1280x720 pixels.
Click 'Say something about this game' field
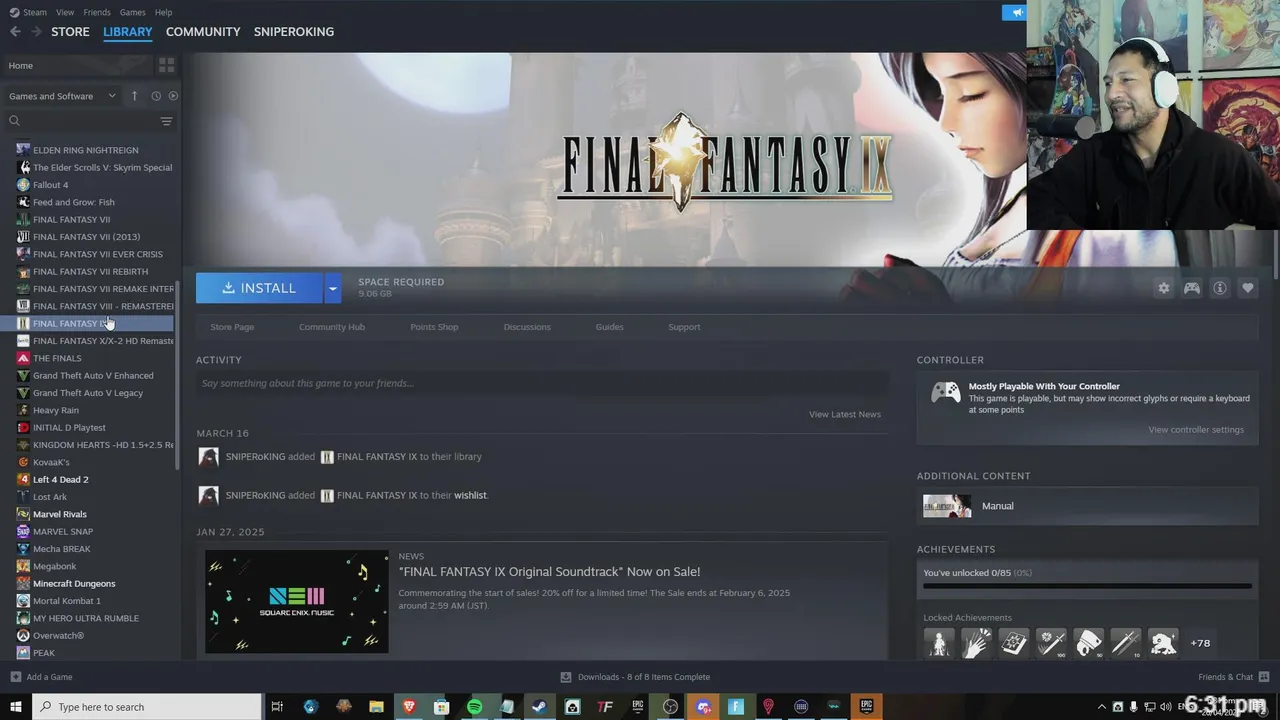(542, 383)
